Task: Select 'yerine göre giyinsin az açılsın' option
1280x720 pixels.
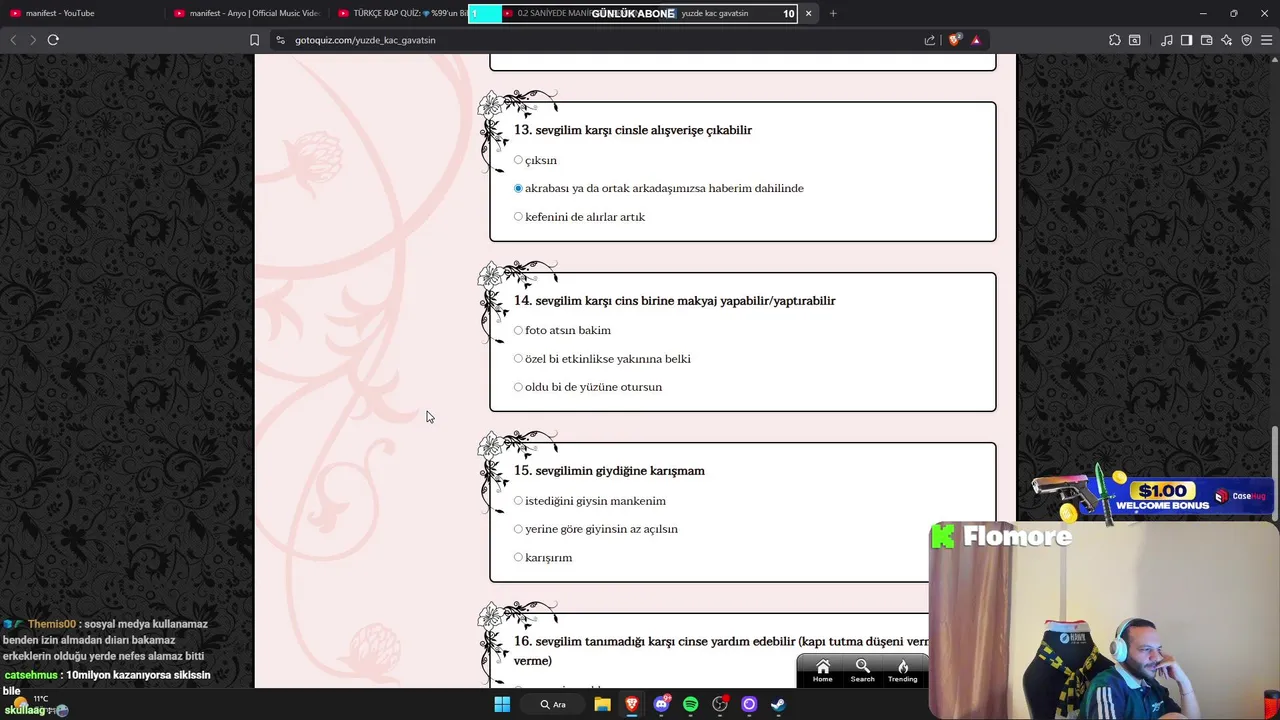Action: [x=518, y=529]
